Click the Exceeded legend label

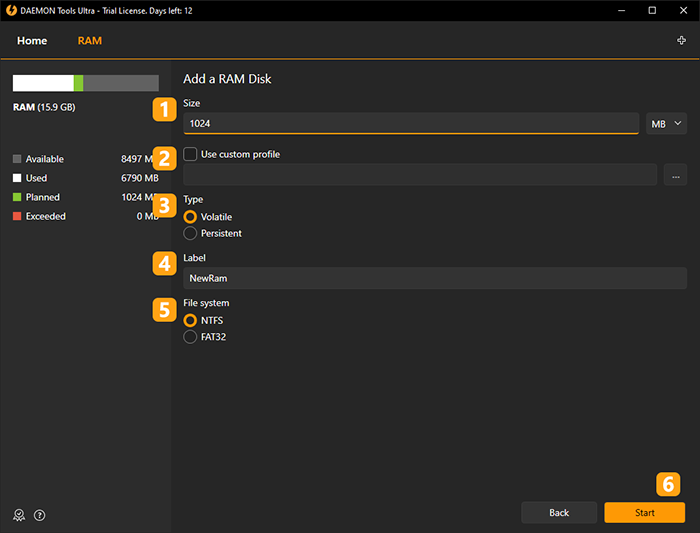(46, 216)
